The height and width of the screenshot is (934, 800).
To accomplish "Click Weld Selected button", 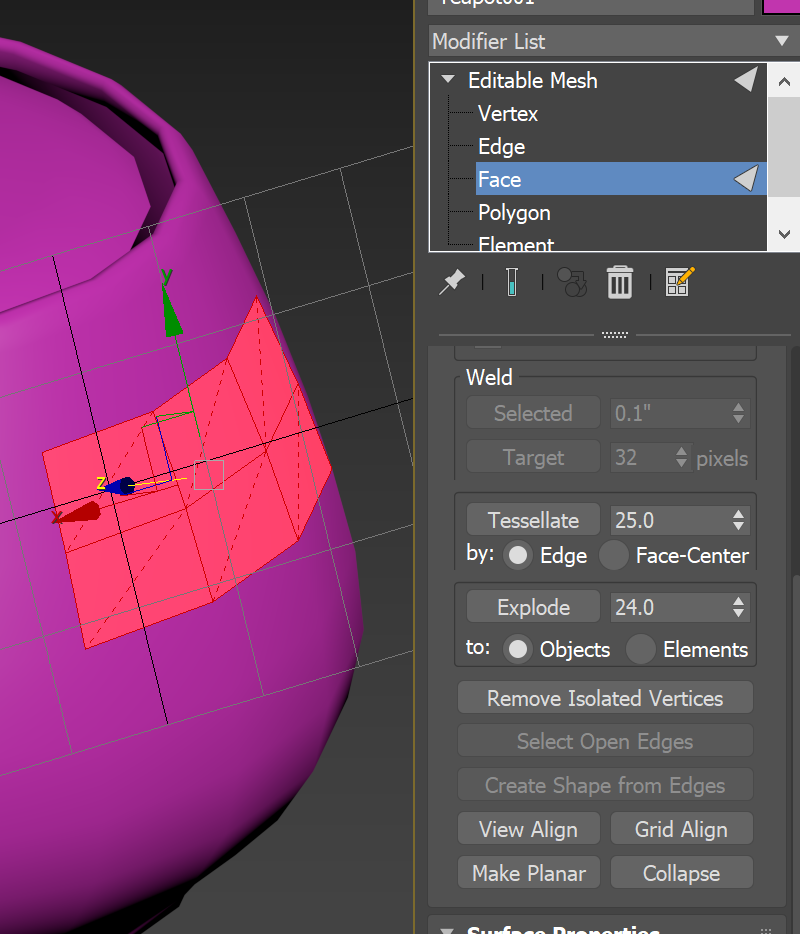I will click(x=533, y=413).
